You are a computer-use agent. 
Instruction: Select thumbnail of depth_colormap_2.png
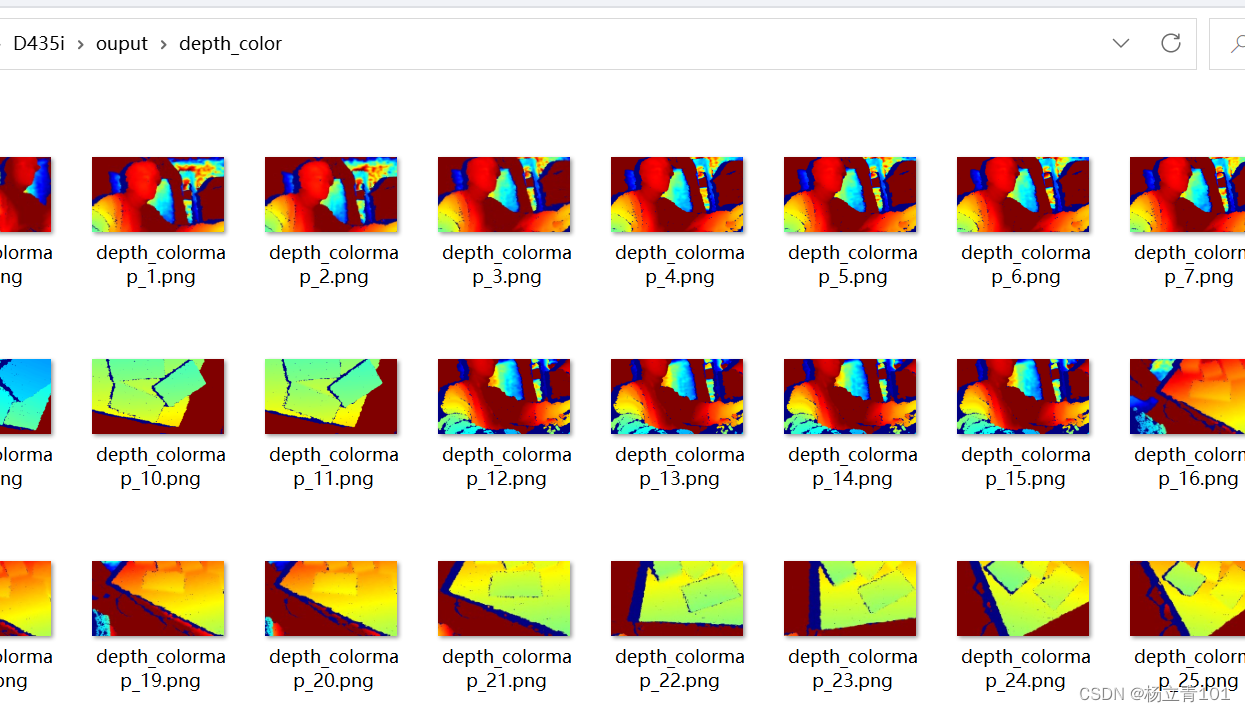(331, 195)
